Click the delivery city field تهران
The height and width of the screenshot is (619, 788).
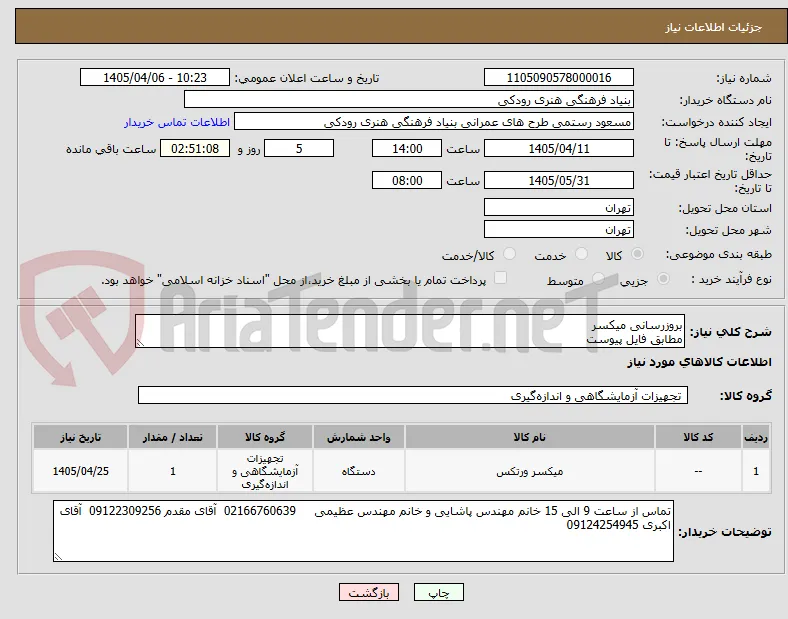click(558, 230)
